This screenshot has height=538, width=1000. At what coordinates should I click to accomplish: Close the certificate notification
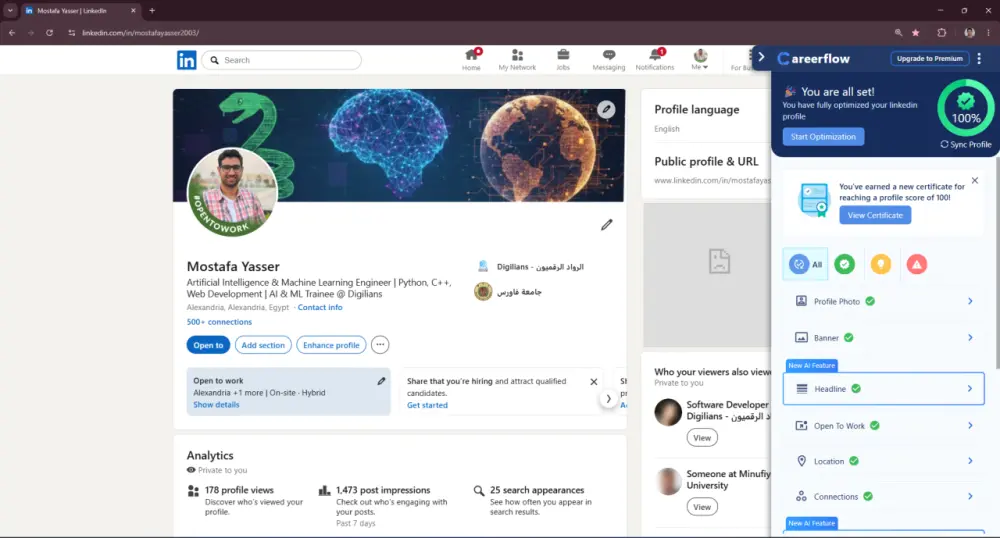975,181
